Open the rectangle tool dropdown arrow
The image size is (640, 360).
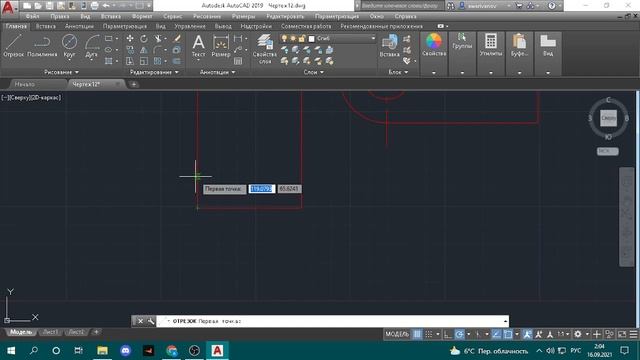click(x=117, y=38)
